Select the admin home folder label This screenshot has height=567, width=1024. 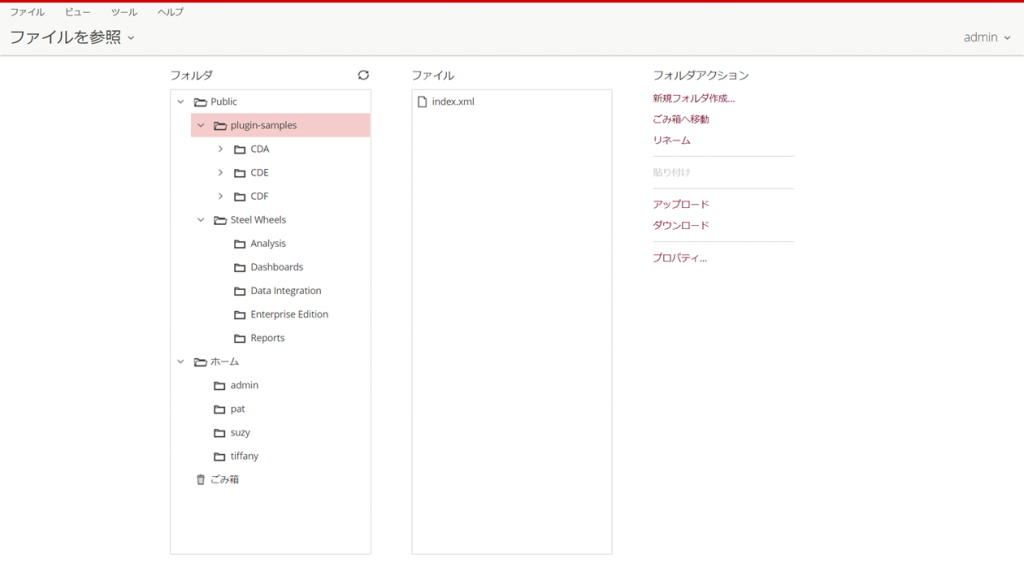click(244, 385)
